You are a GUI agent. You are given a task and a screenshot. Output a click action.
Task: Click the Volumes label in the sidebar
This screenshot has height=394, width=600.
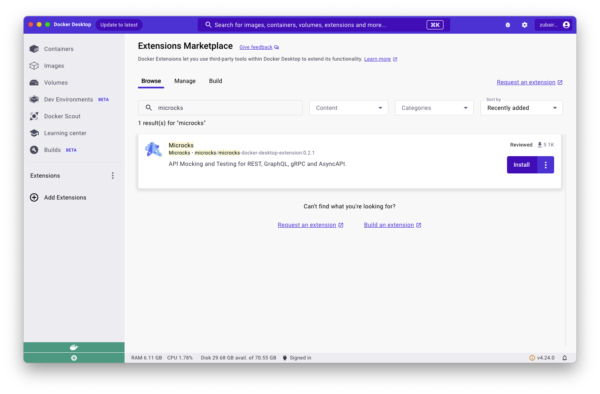point(56,83)
